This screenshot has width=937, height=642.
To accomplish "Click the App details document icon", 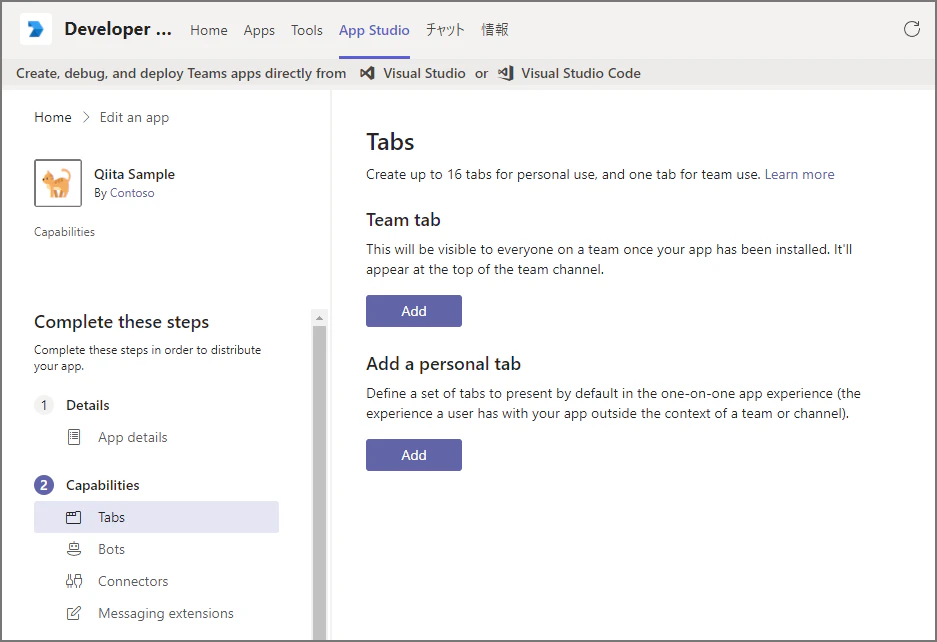I will point(74,437).
